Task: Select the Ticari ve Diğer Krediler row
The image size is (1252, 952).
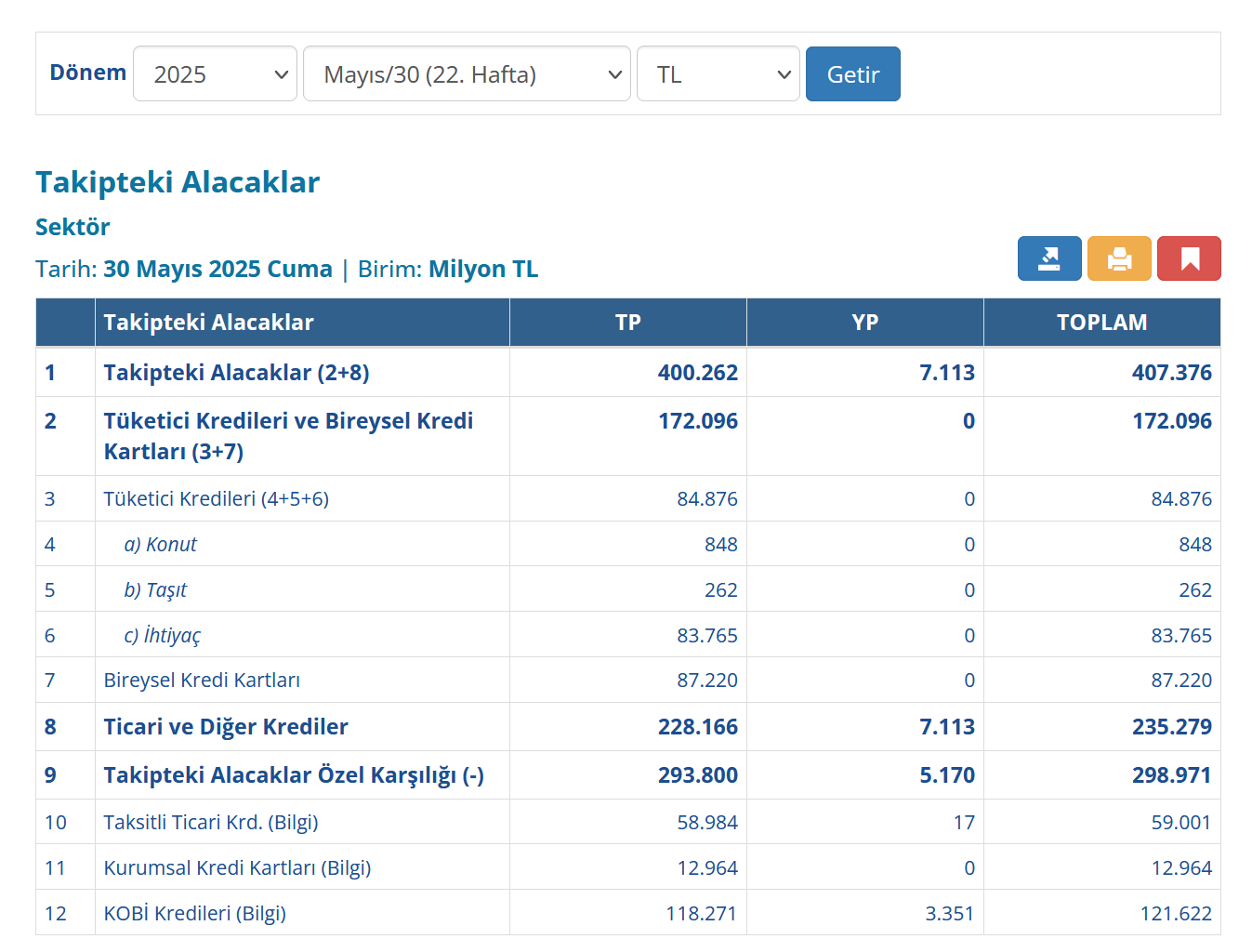Action: click(x=628, y=727)
